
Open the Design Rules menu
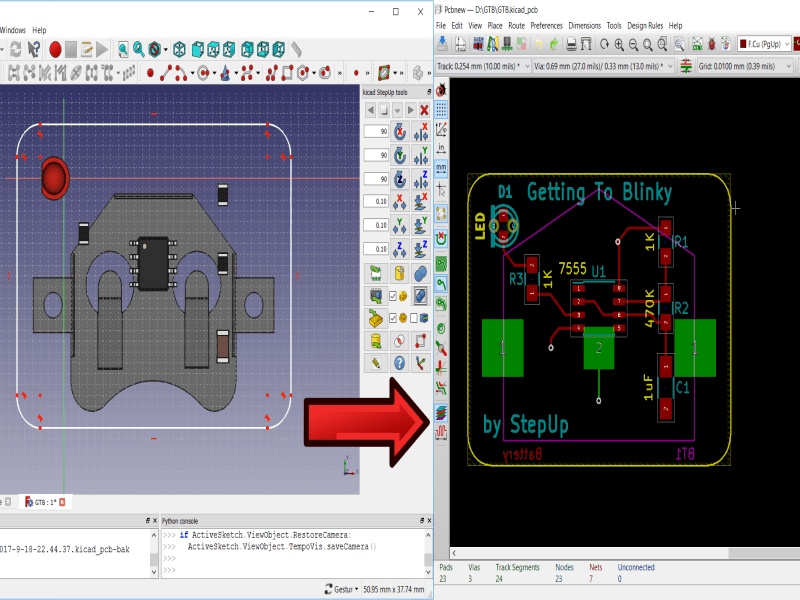[x=644, y=25]
